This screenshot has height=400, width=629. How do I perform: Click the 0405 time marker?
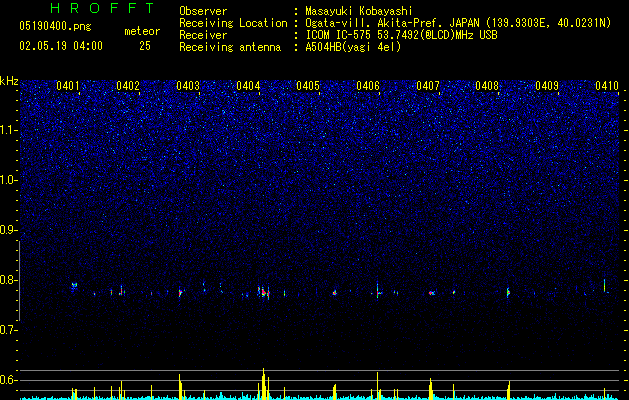pos(308,86)
